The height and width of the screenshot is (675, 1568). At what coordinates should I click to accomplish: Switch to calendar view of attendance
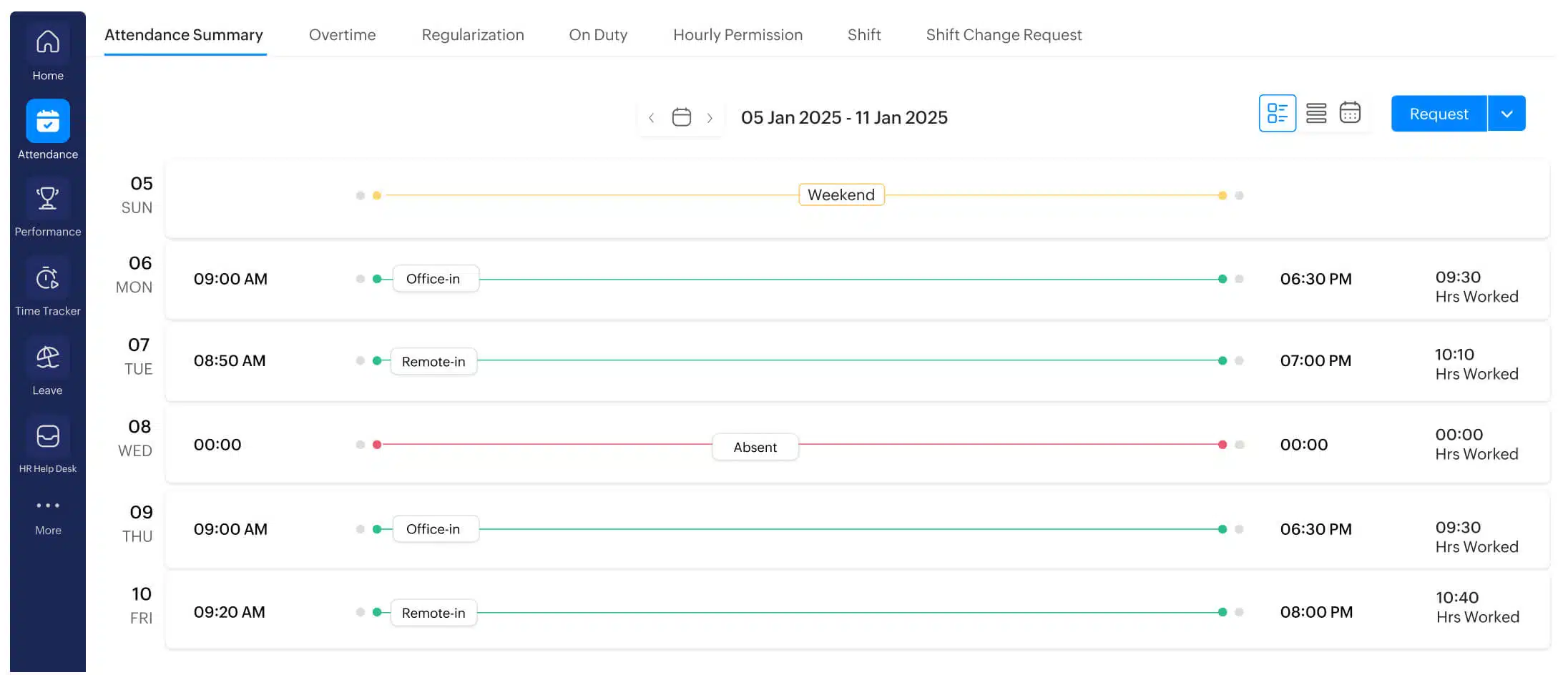coord(1351,112)
